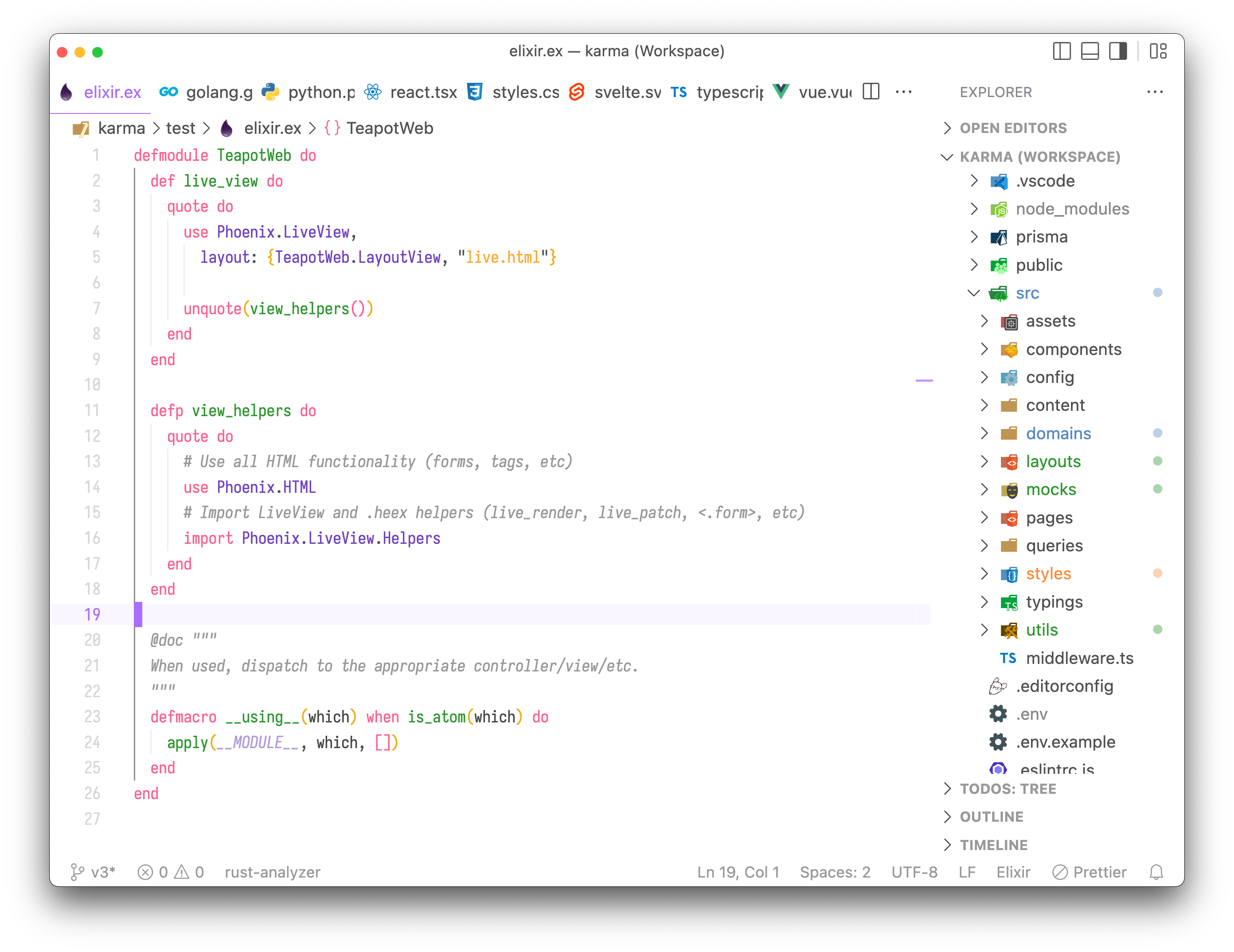
Task: Click the errors and warnings counter
Action: pyautogui.click(x=171, y=872)
